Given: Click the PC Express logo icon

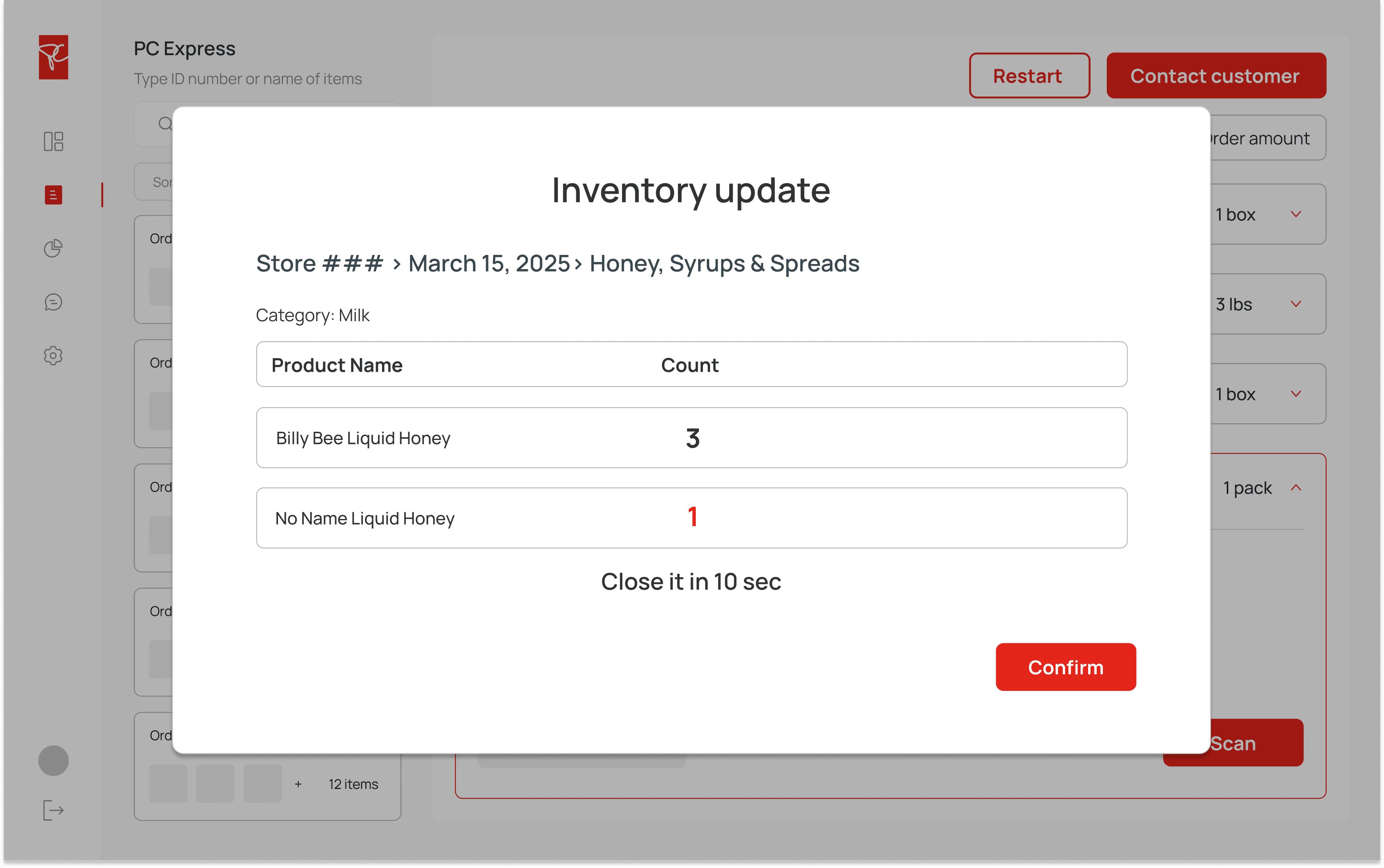Looking at the screenshot, I should tap(53, 58).
